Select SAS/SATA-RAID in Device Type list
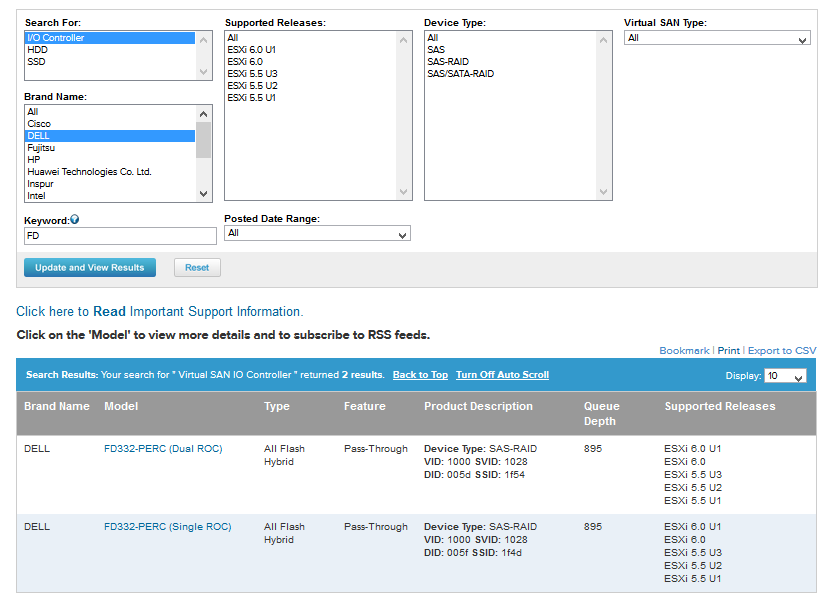 (x=510, y=74)
